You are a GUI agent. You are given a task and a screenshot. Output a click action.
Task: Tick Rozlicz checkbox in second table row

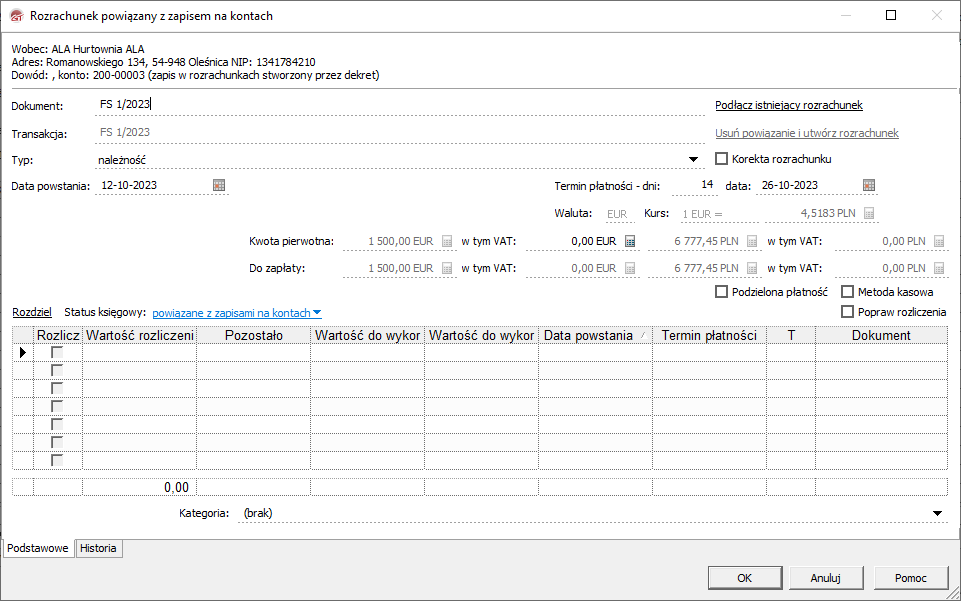pos(57,370)
